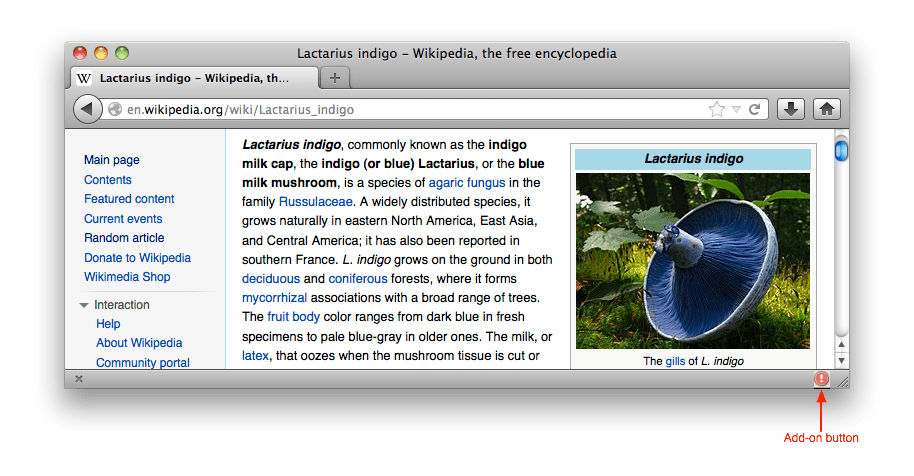
Task: Open the Downloads arrow button
Action: (790, 109)
